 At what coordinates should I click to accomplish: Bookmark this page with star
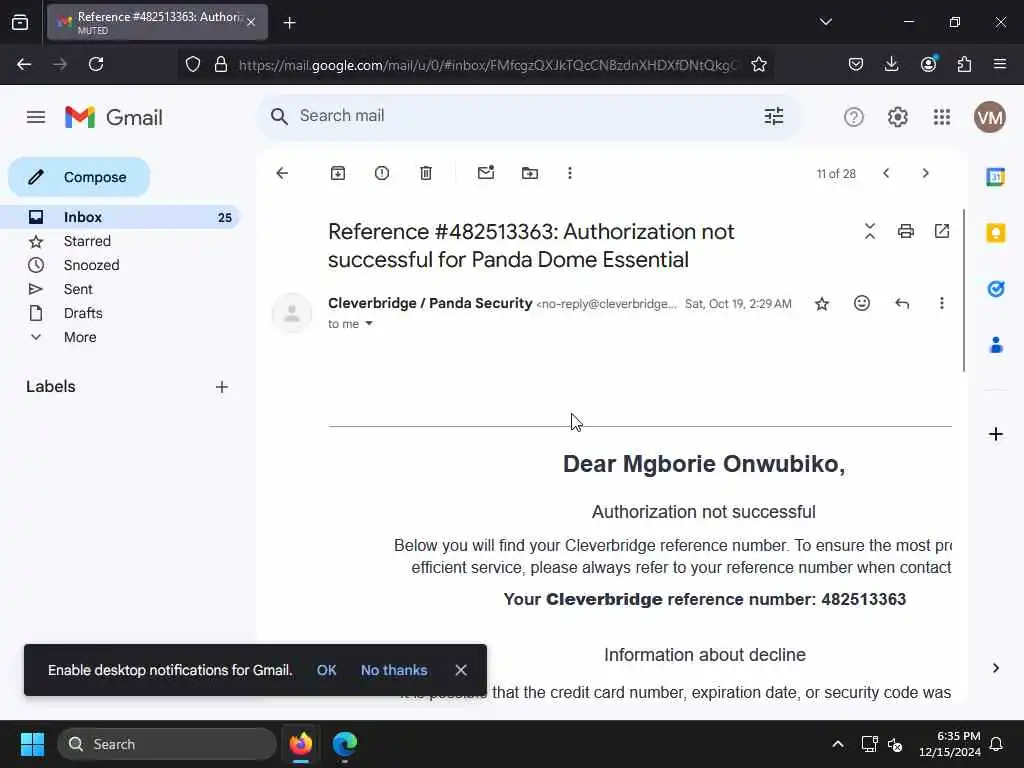coord(759,64)
